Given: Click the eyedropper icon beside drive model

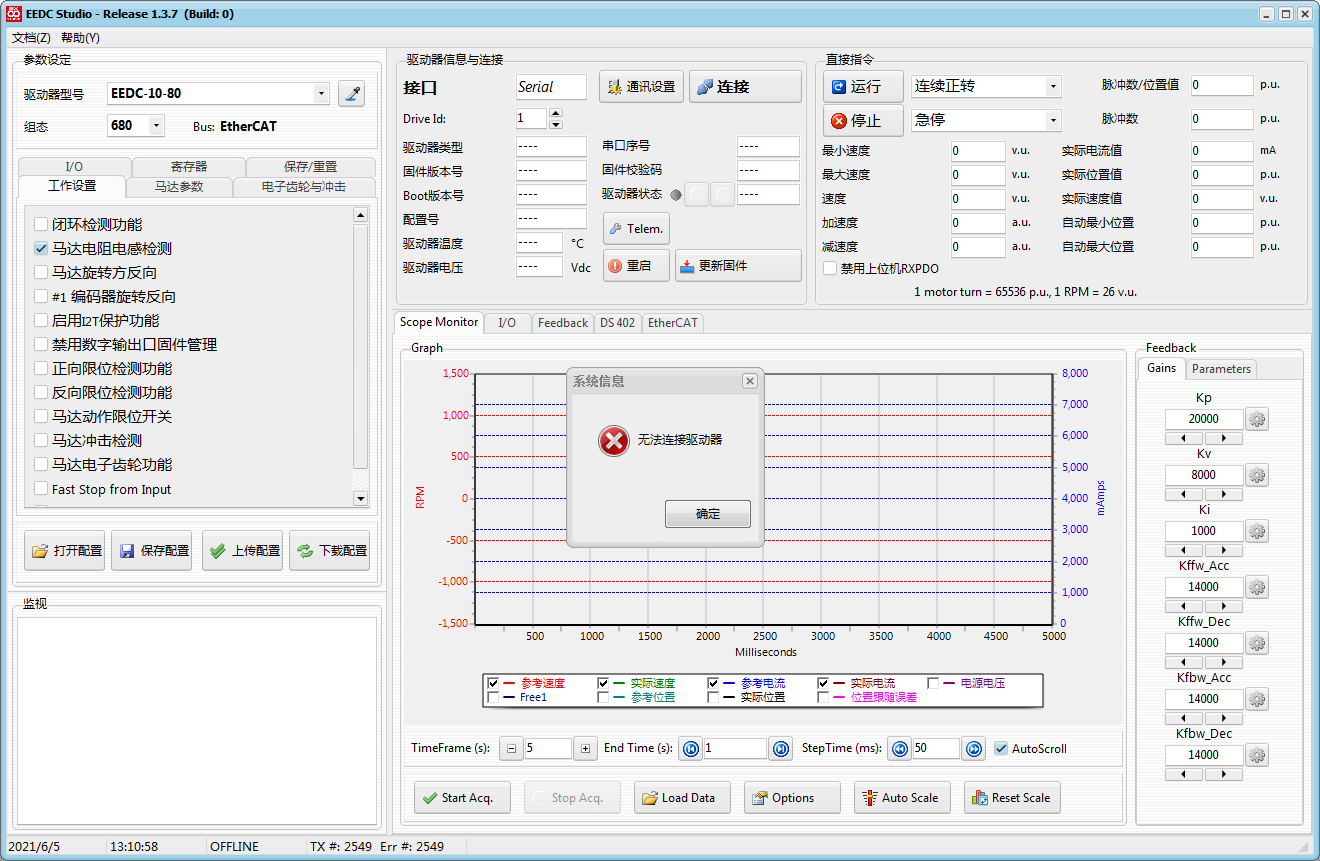Looking at the screenshot, I should point(351,94).
